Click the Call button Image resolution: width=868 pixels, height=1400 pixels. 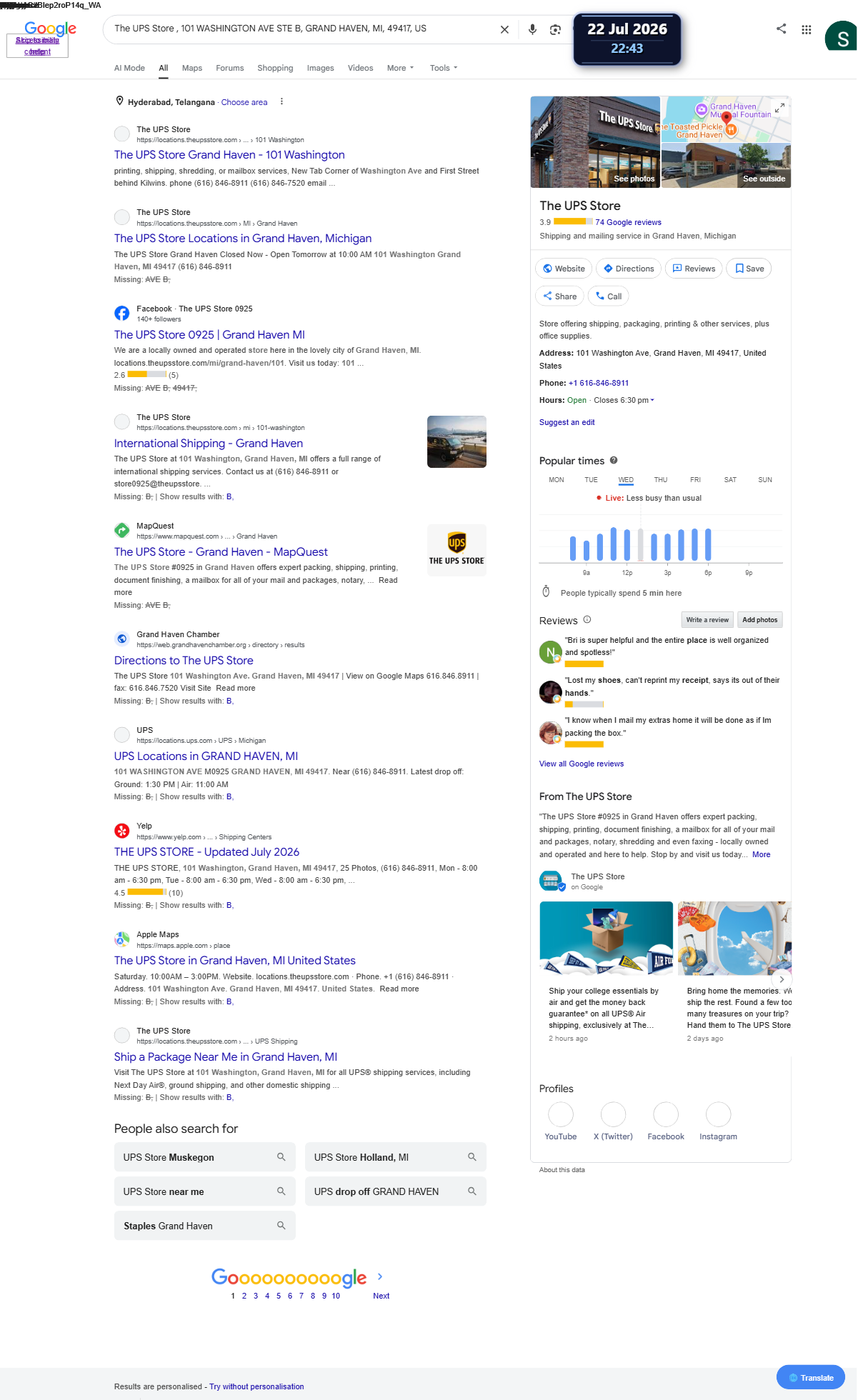pyautogui.click(x=609, y=296)
